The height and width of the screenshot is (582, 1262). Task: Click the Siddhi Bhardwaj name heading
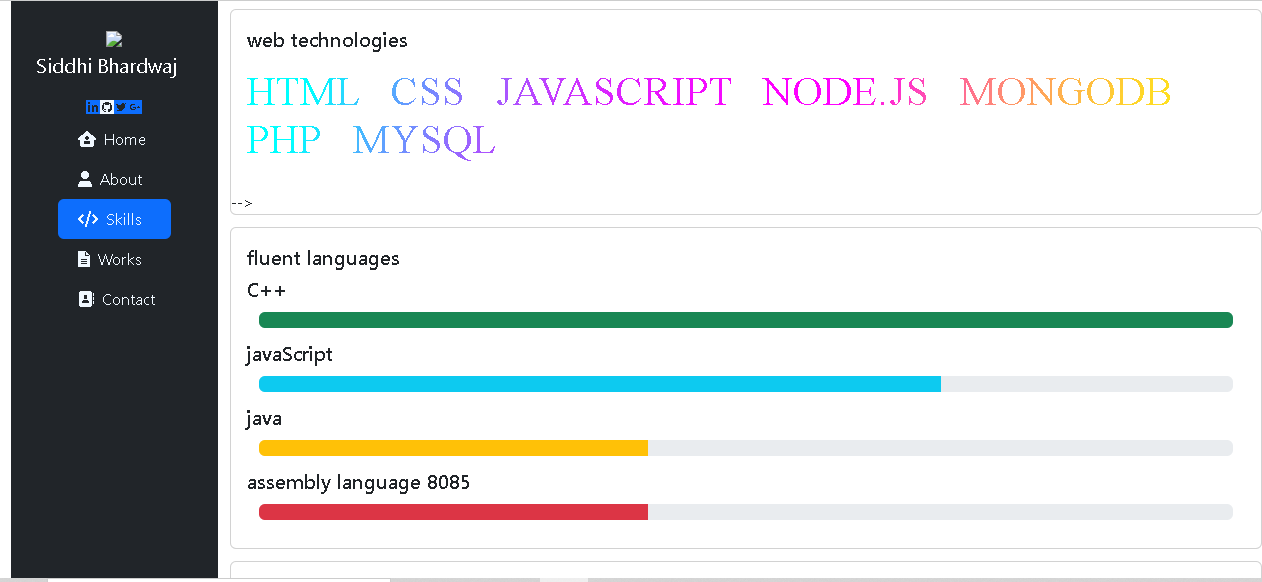[106, 67]
